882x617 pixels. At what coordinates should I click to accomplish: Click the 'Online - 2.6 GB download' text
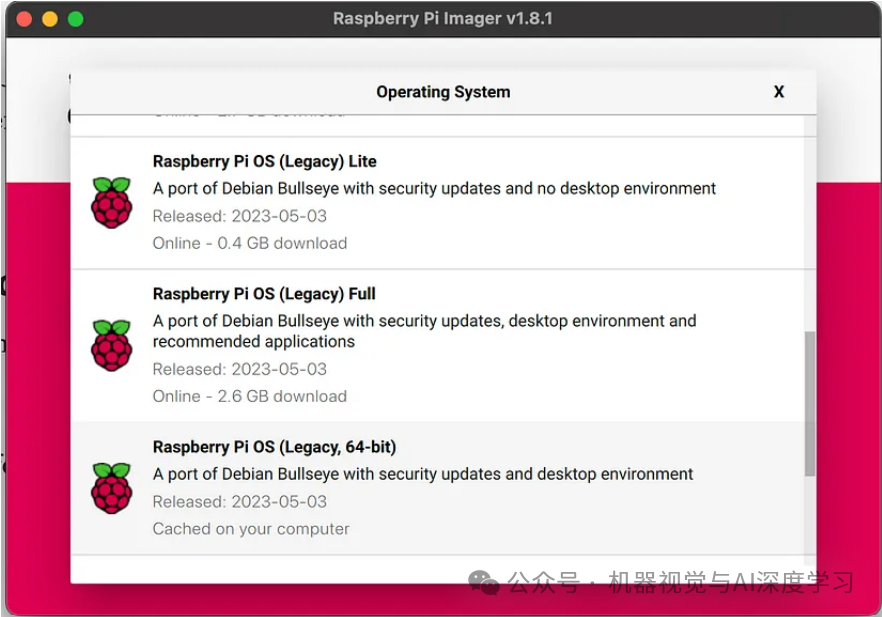pyautogui.click(x=249, y=396)
